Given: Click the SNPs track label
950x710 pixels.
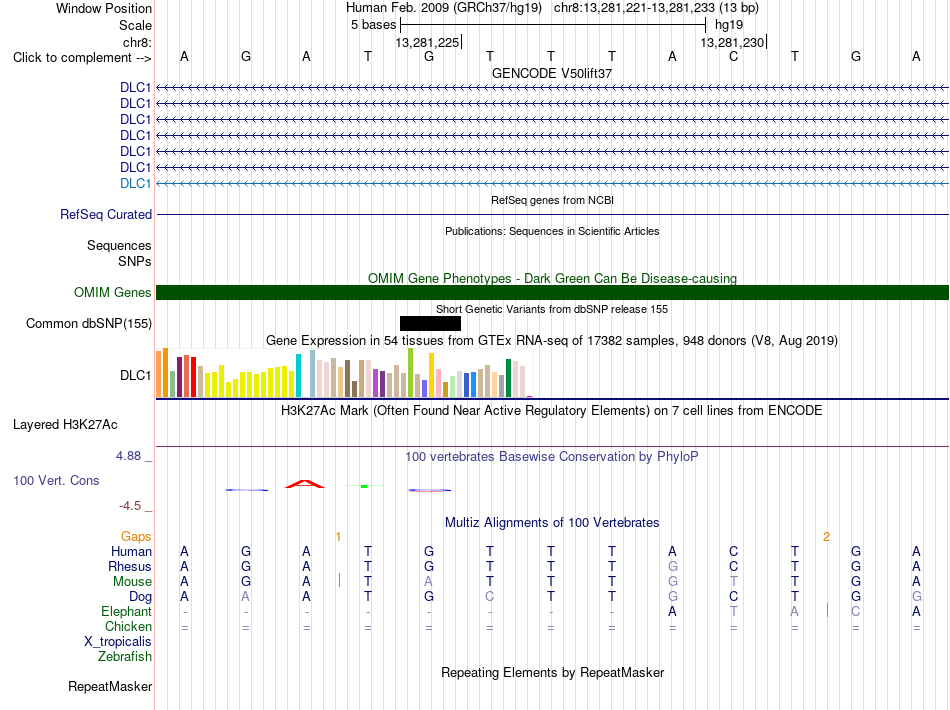Looking at the screenshot, I should coord(135,261).
